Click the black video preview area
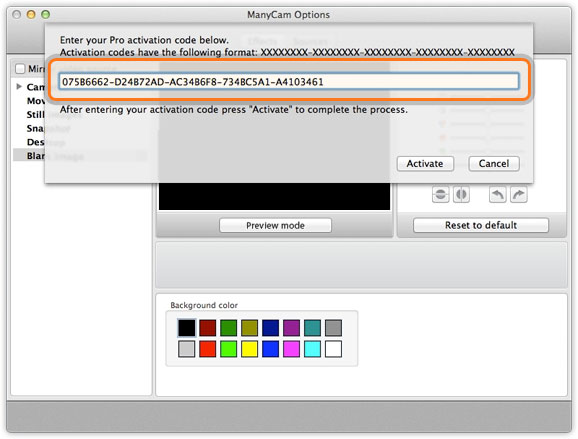 click(x=274, y=196)
